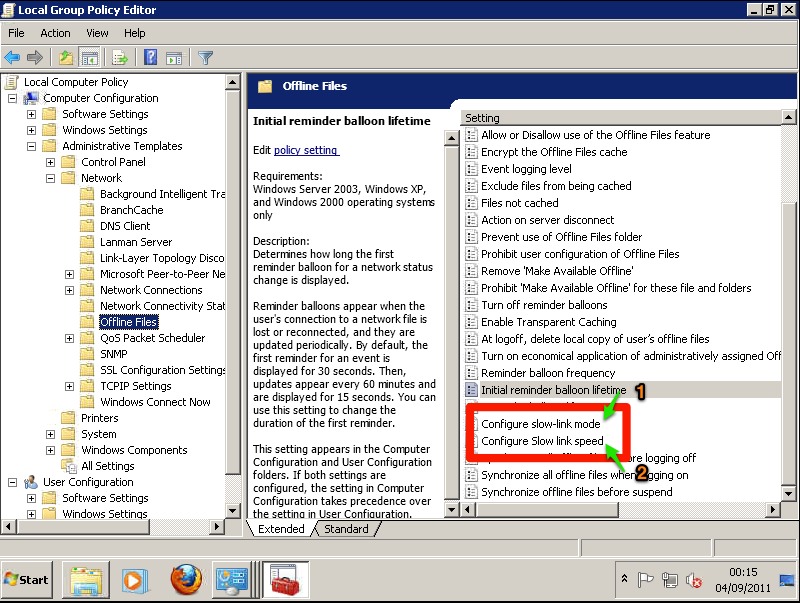Click policy icon beside Event logging level

(471, 169)
